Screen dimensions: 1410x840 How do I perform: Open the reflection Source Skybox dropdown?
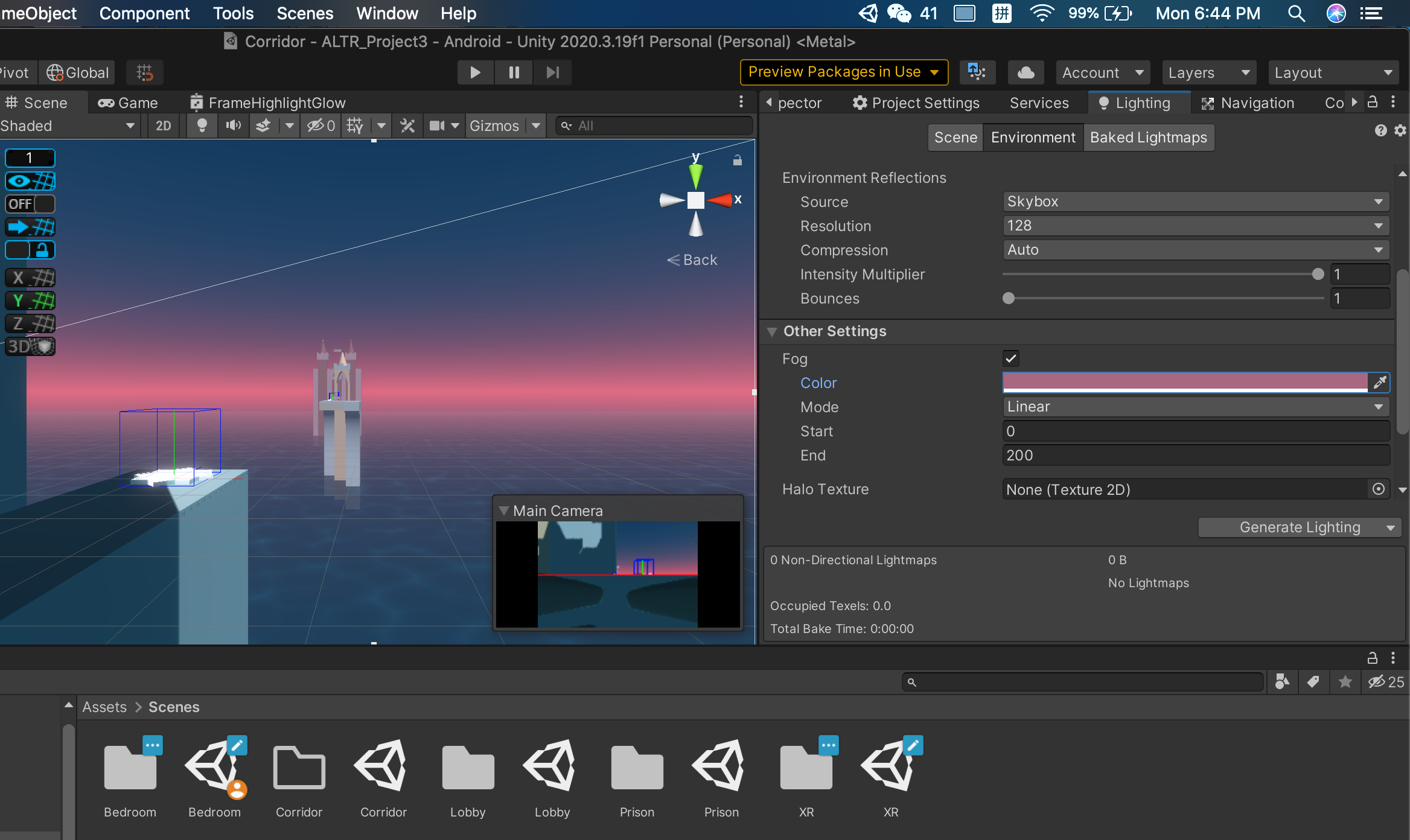(1196, 202)
